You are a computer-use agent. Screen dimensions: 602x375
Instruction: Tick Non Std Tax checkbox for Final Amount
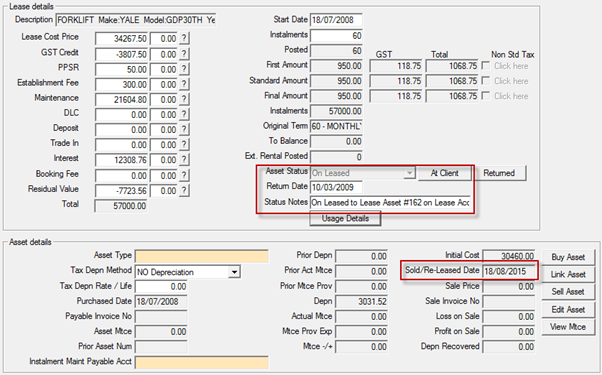click(486, 96)
